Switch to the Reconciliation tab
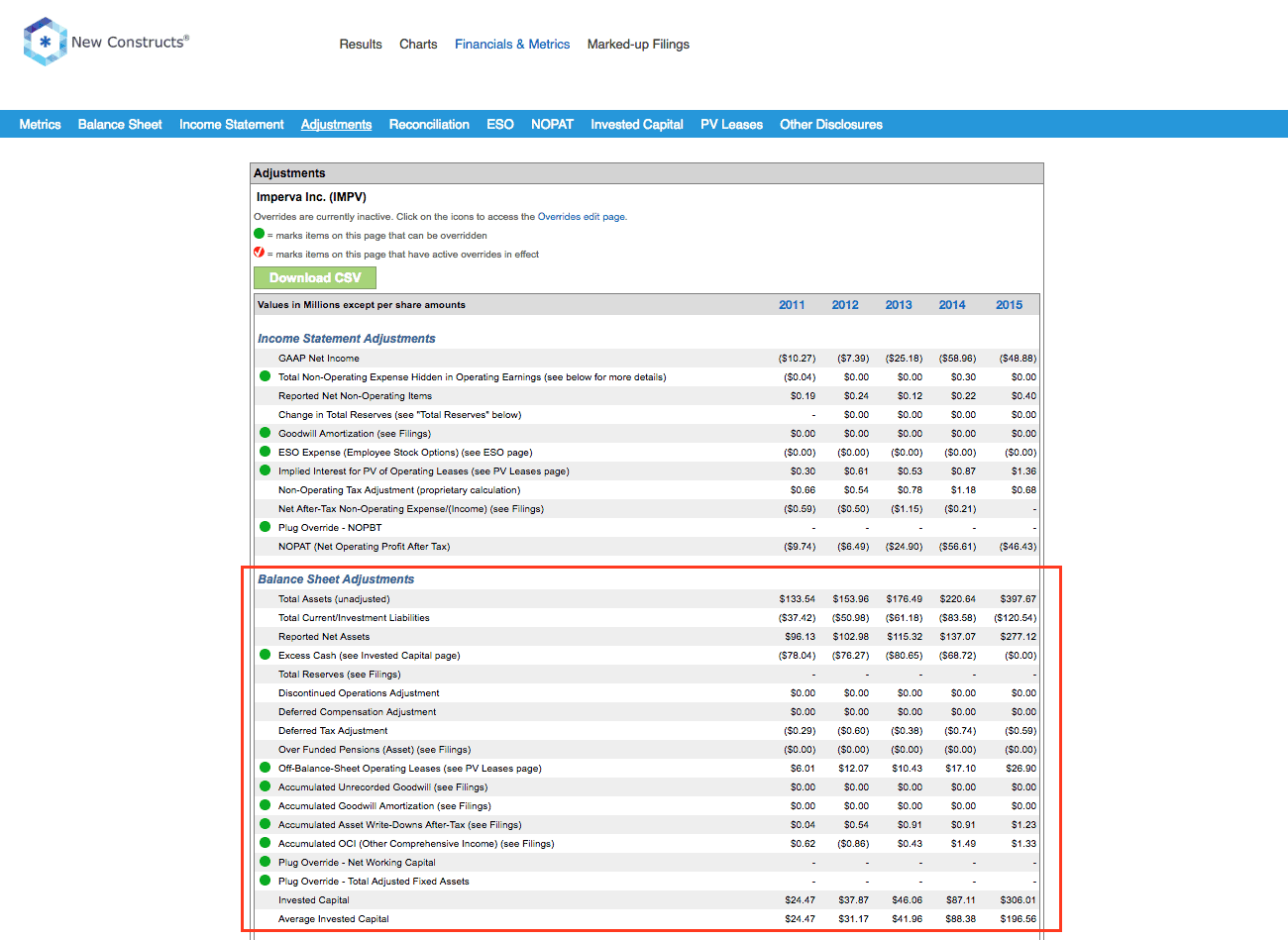Image resolution: width=1288 pixels, height=940 pixels. 429,124
